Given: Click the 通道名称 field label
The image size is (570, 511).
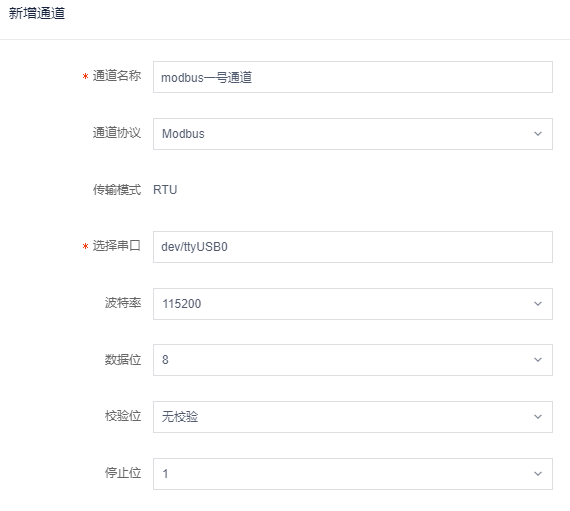Looking at the screenshot, I should coord(117,76).
